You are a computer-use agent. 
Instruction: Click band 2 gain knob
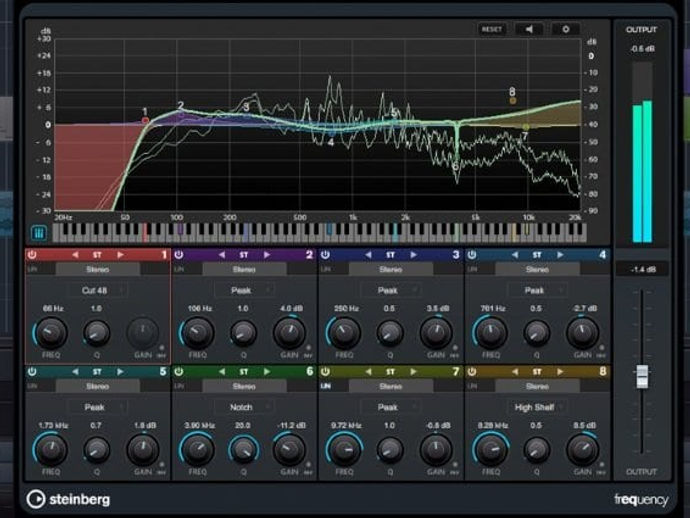pyautogui.click(x=289, y=333)
